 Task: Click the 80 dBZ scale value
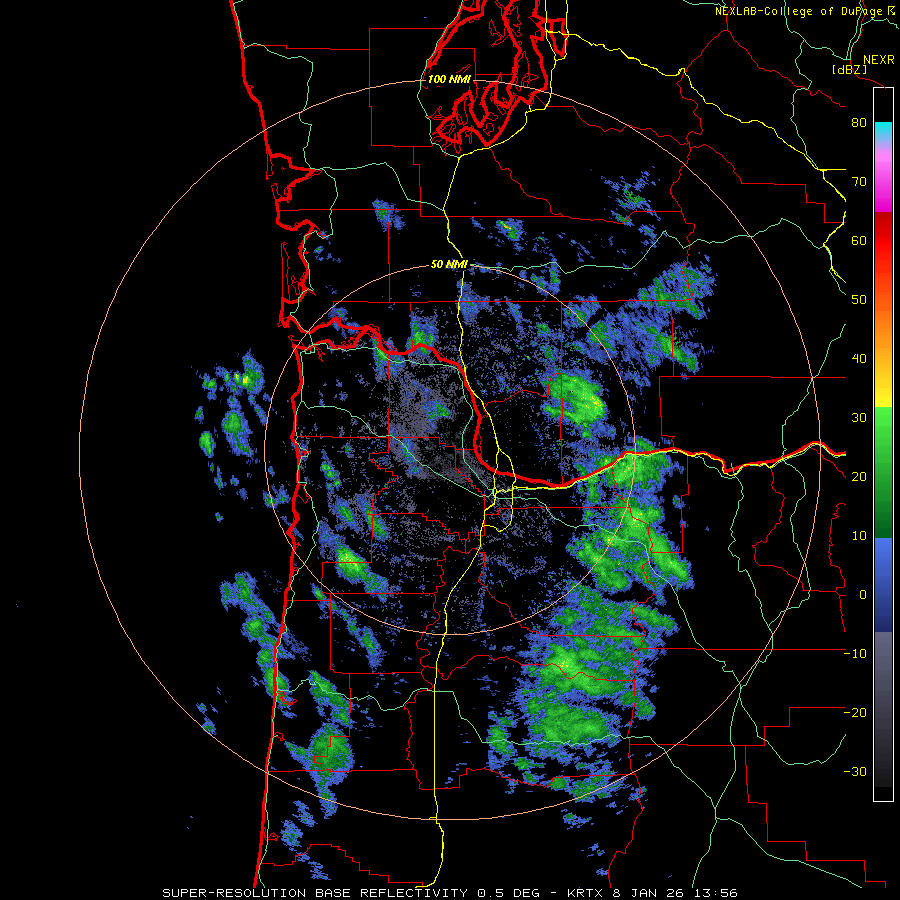pyautogui.click(x=859, y=123)
